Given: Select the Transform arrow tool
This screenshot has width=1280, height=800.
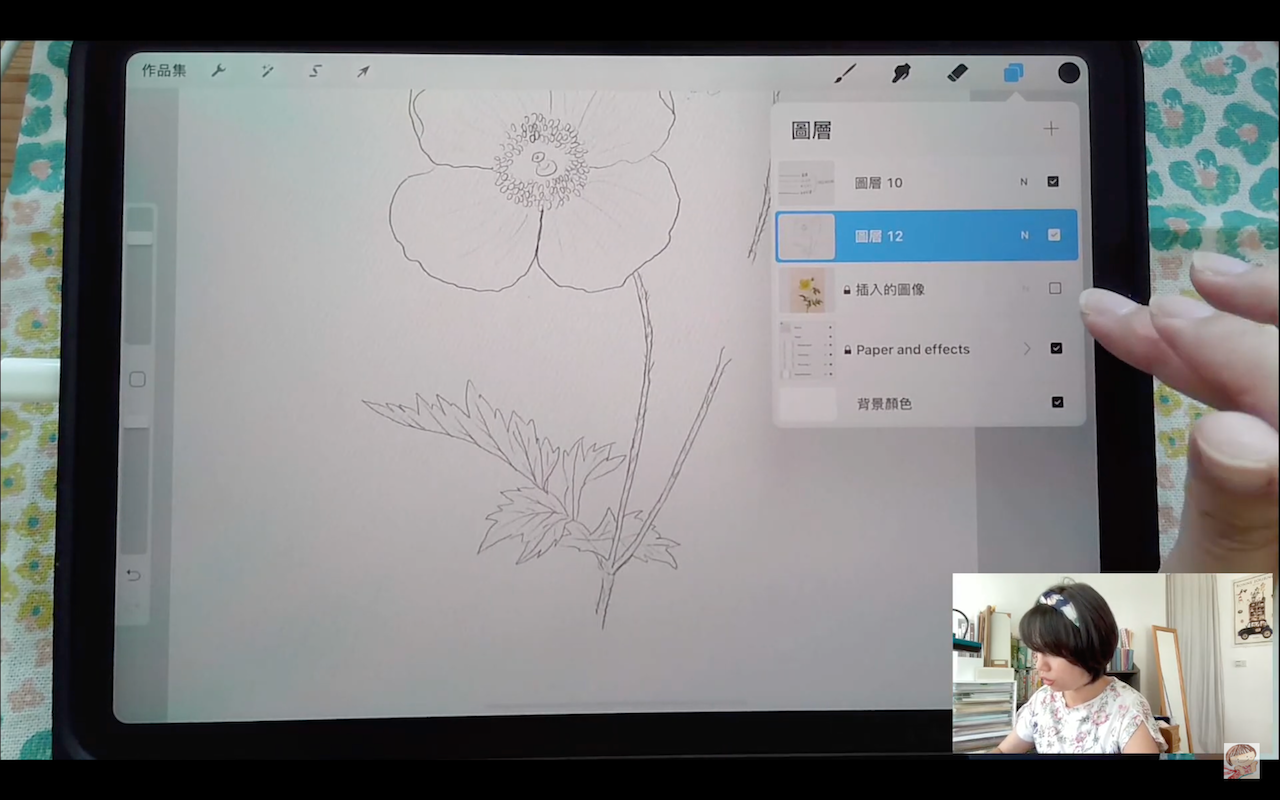Looking at the screenshot, I should tap(362, 71).
